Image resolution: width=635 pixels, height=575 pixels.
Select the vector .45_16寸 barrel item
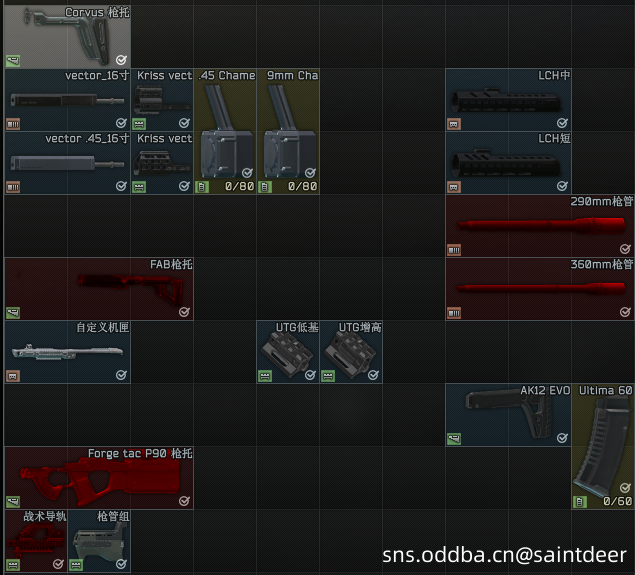[68, 163]
